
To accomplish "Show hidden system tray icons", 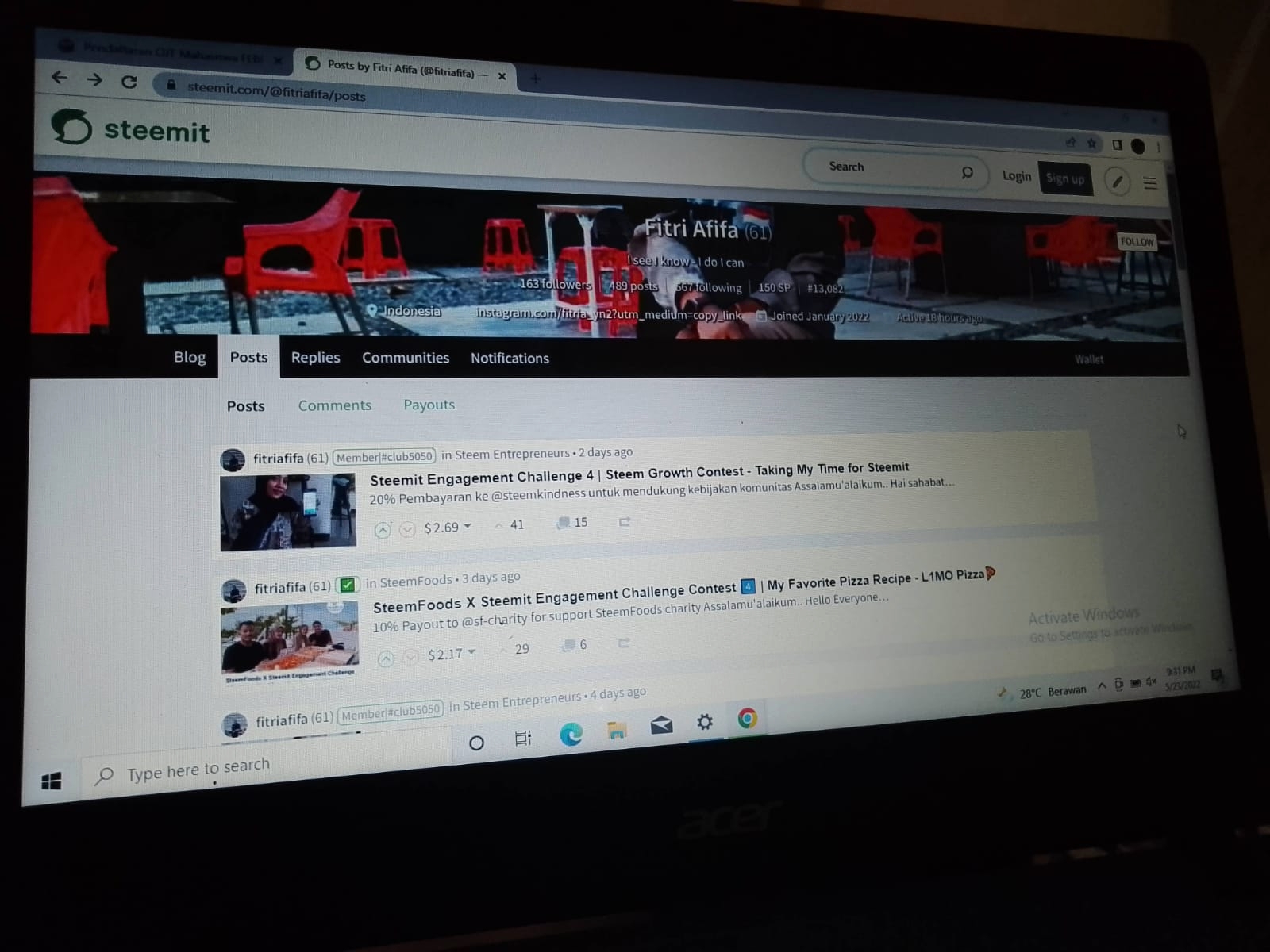I will click(1102, 687).
